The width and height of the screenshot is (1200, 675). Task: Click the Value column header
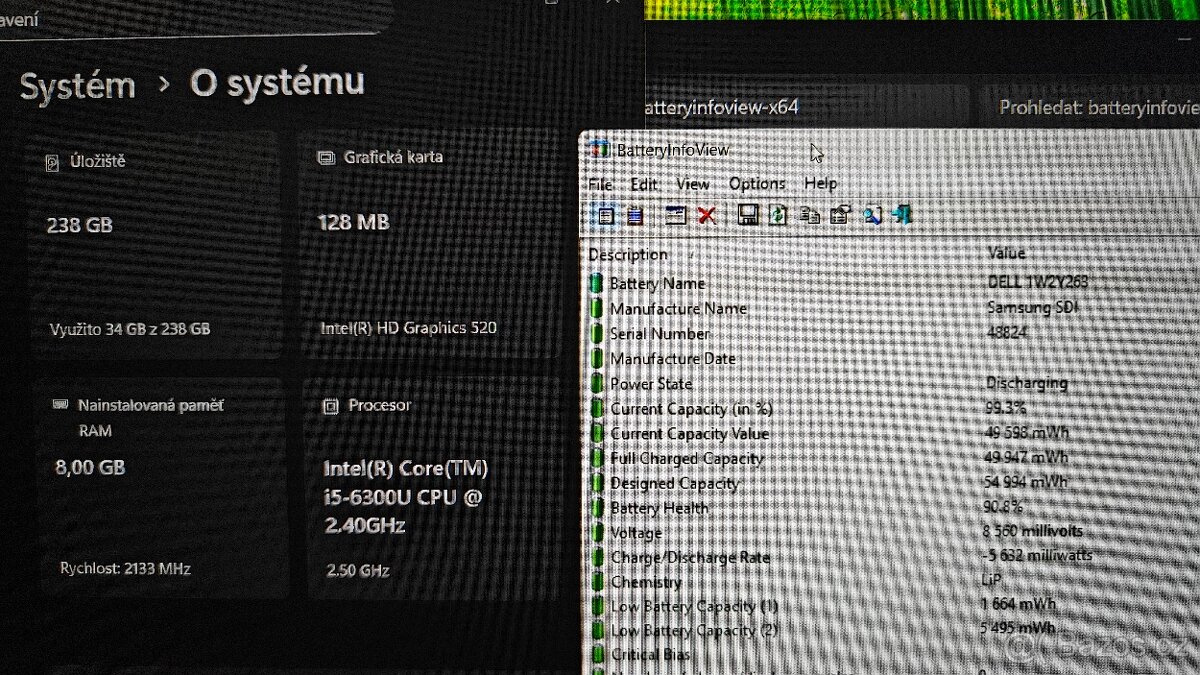click(1006, 253)
